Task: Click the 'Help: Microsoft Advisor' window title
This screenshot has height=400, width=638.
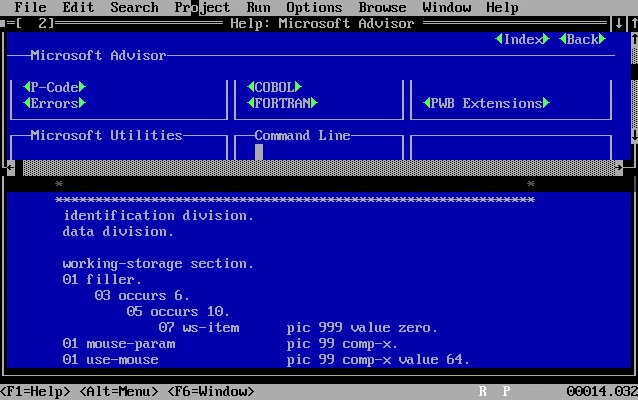Action: [x=322, y=23]
